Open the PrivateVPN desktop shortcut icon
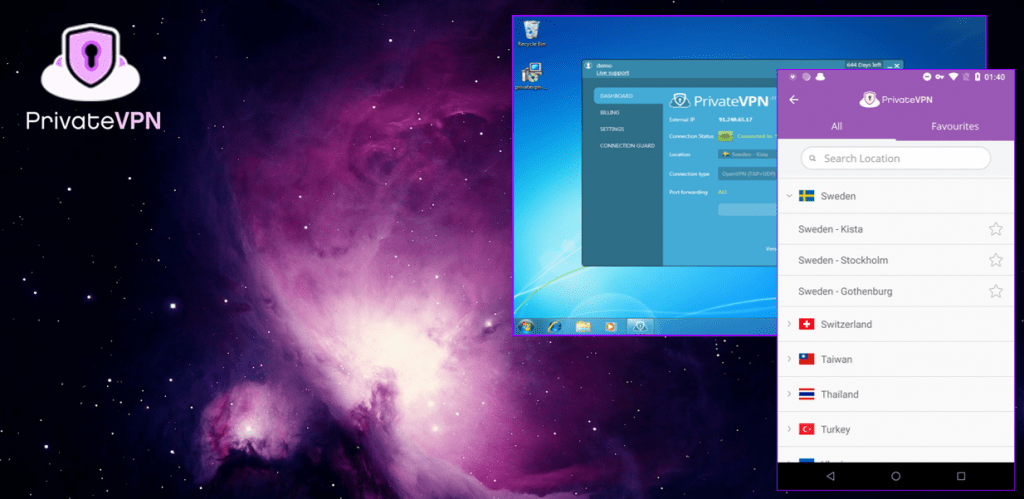The width and height of the screenshot is (1024, 499). point(531,74)
